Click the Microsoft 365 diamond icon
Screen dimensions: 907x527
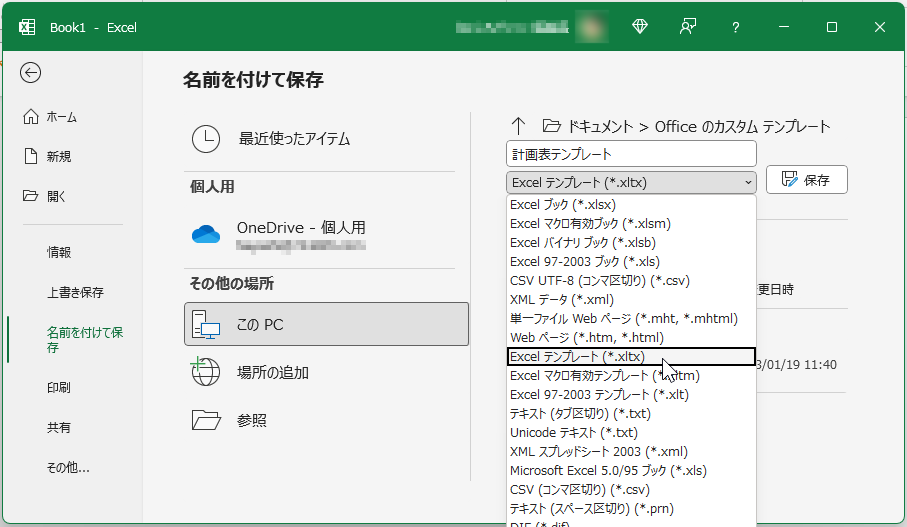point(640,27)
